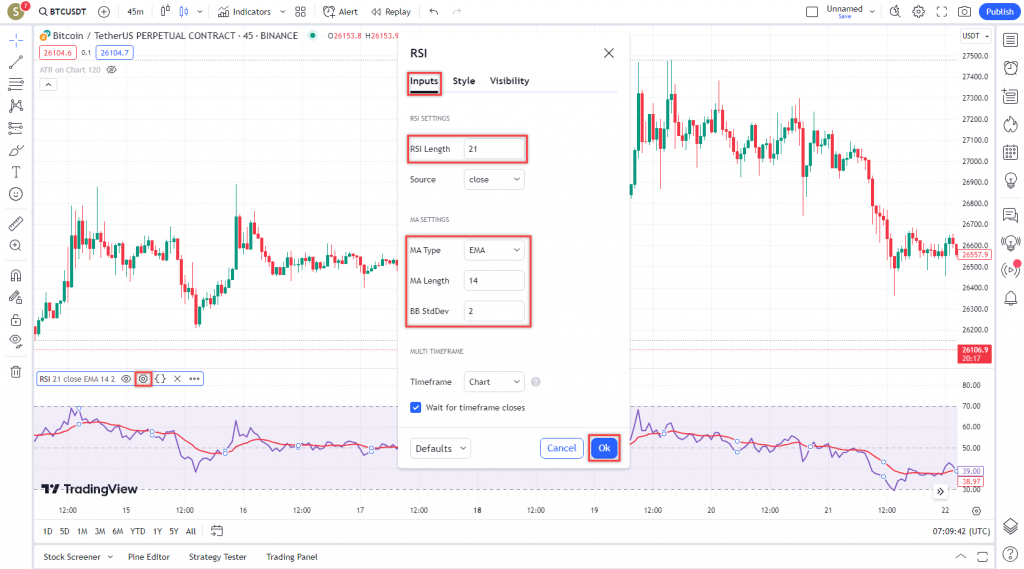Toggle lock all drawing tools
The height and width of the screenshot is (569, 1024).
(x=16, y=319)
